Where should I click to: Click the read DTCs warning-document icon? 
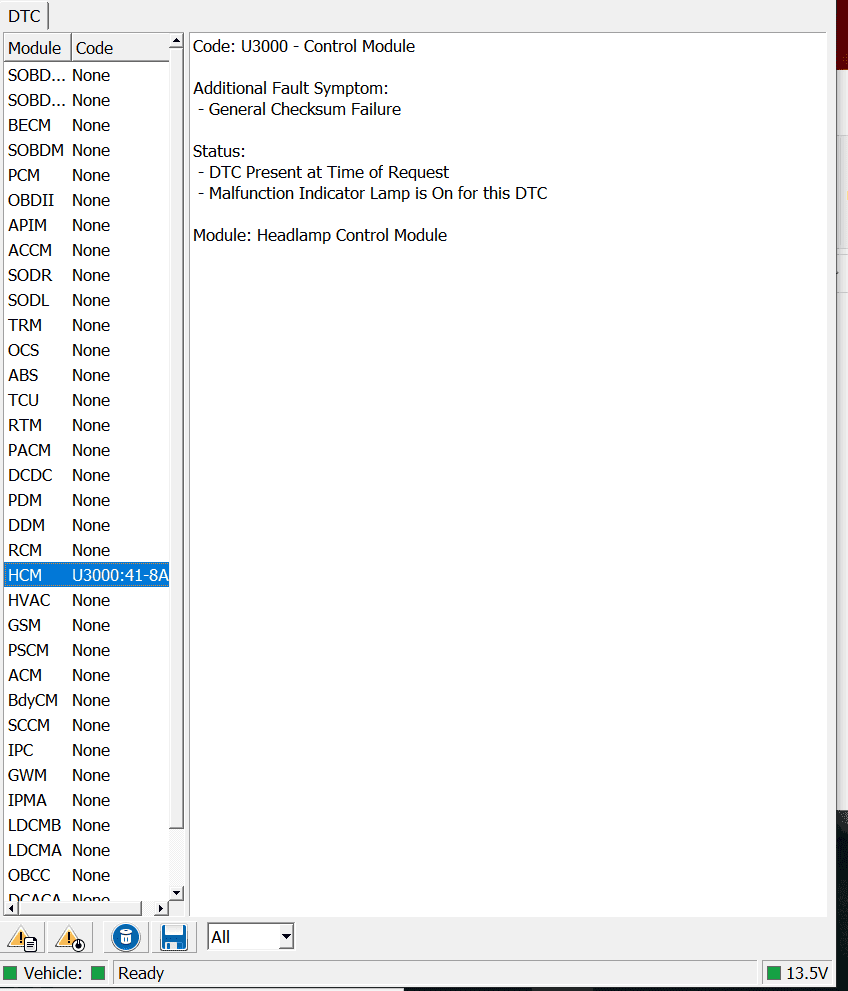(x=23, y=938)
